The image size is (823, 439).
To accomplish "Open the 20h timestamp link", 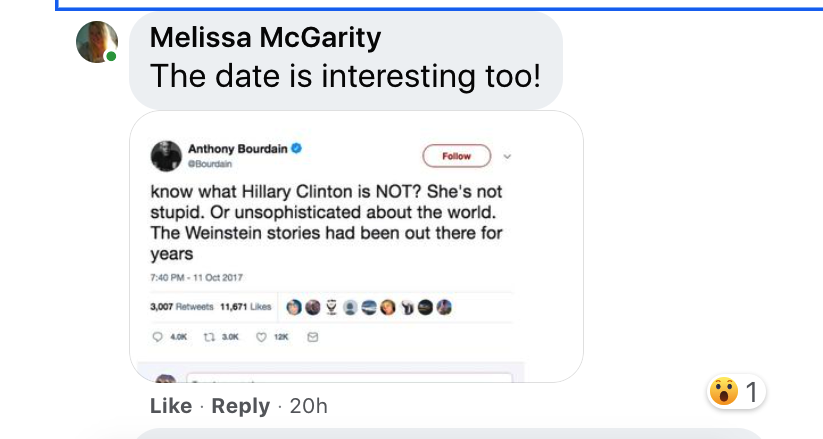I will point(309,406).
